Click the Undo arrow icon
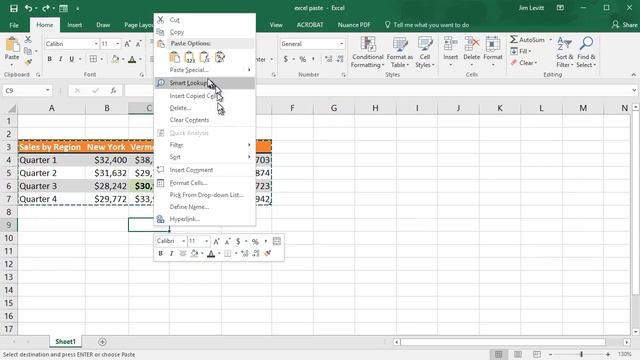The height and width of the screenshot is (360, 640). (x=28, y=8)
